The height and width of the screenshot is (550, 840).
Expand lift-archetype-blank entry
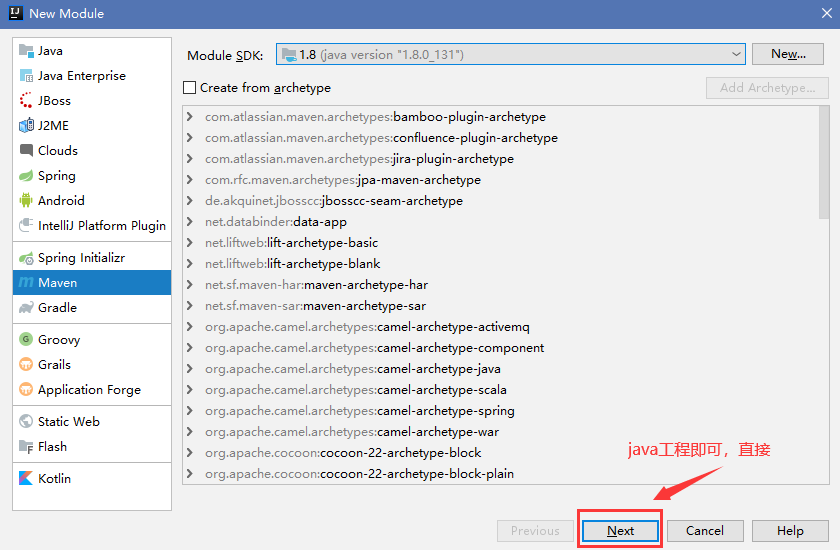coord(190,263)
